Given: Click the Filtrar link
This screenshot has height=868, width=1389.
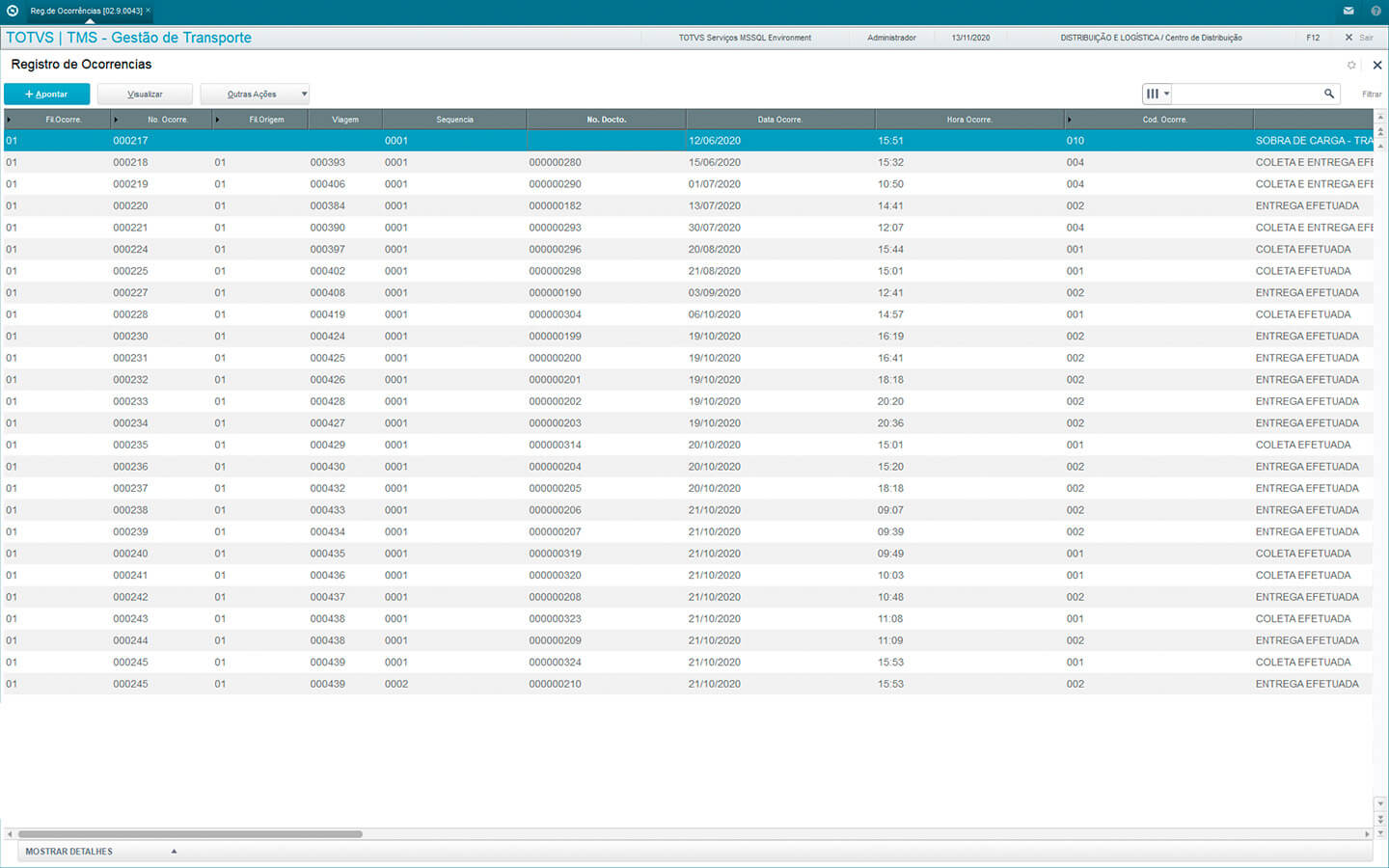Looking at the screenshot, I should pos(1371,94).
